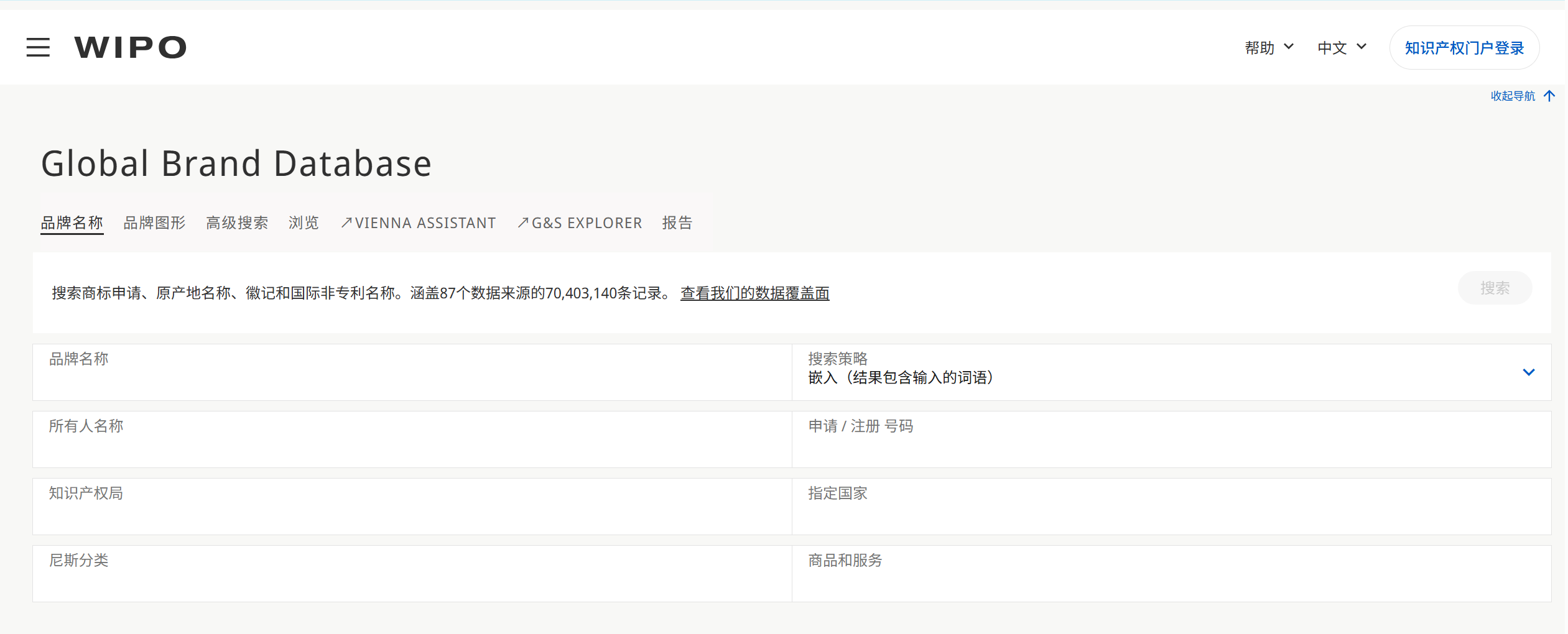Screen dimensions: 1568x634
Task: Collapse navigation via 收起导航 link
Action: (1513, 96)
